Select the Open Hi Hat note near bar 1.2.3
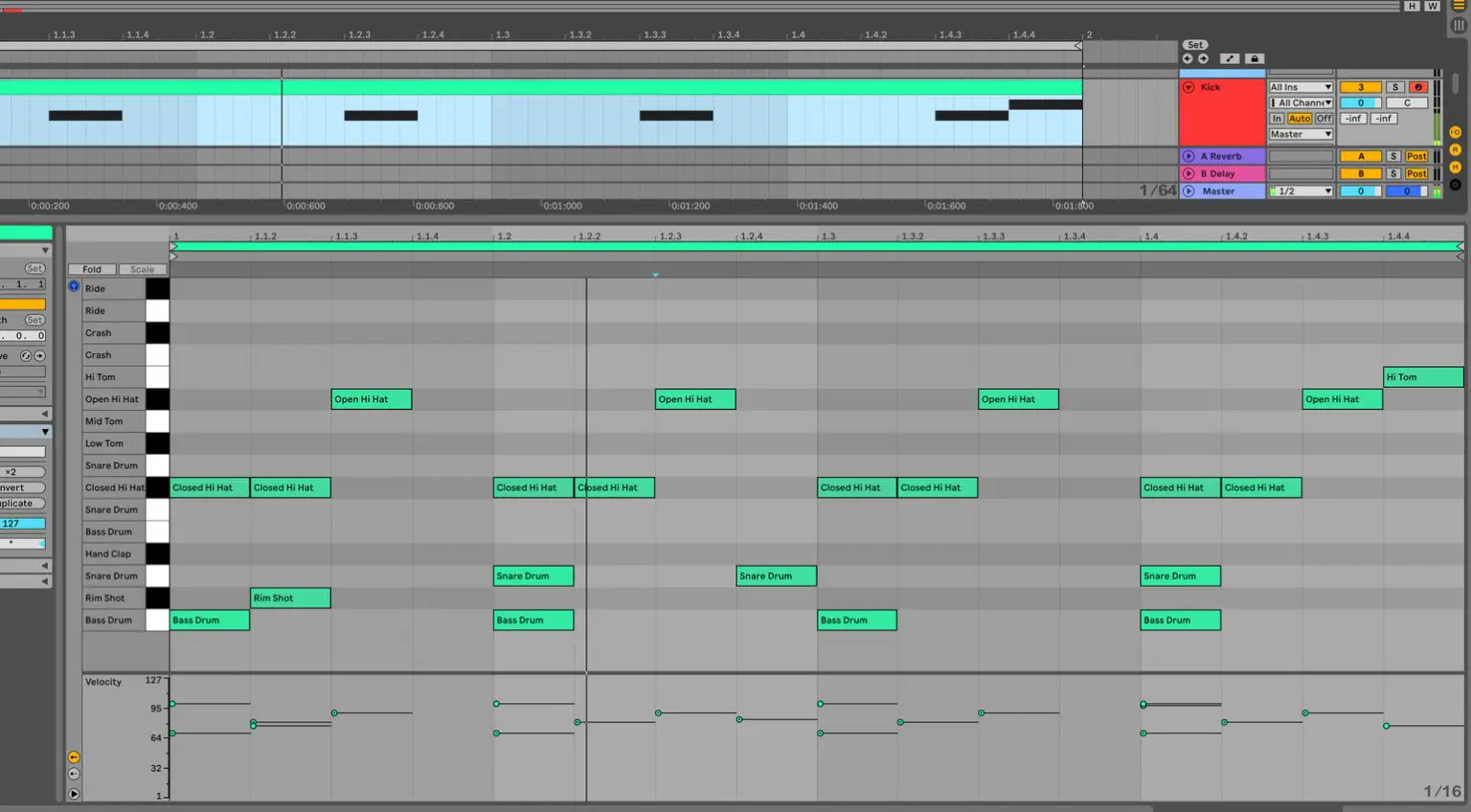The width and height of the screenshot is (1471, 812). [x=694, y=399]
